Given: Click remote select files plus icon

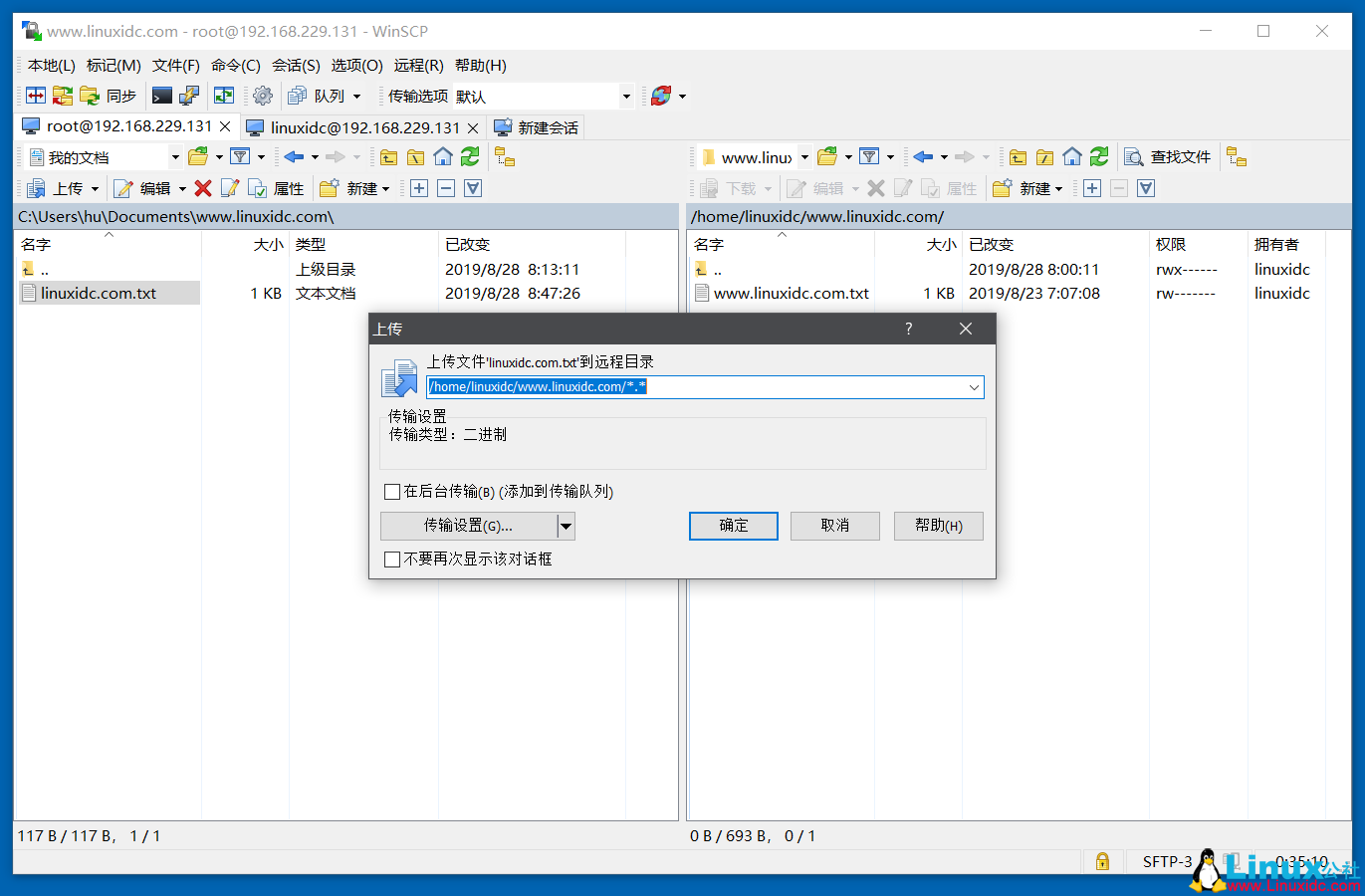Looking at the screenshot, I should coord(1092,188).
